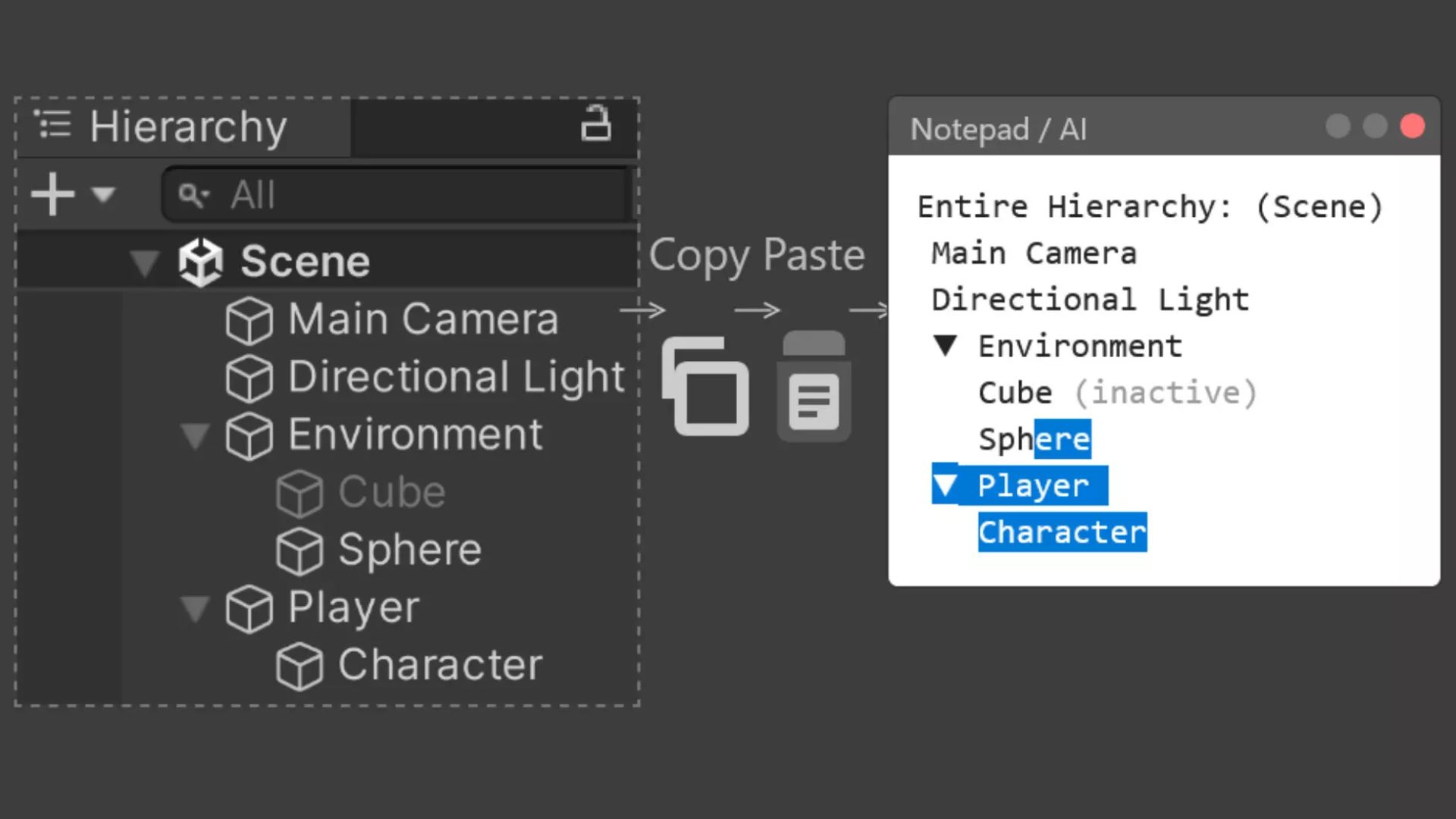Click the Notepad / AI title bar tab

pyautogui.click(x=999, y=129)
